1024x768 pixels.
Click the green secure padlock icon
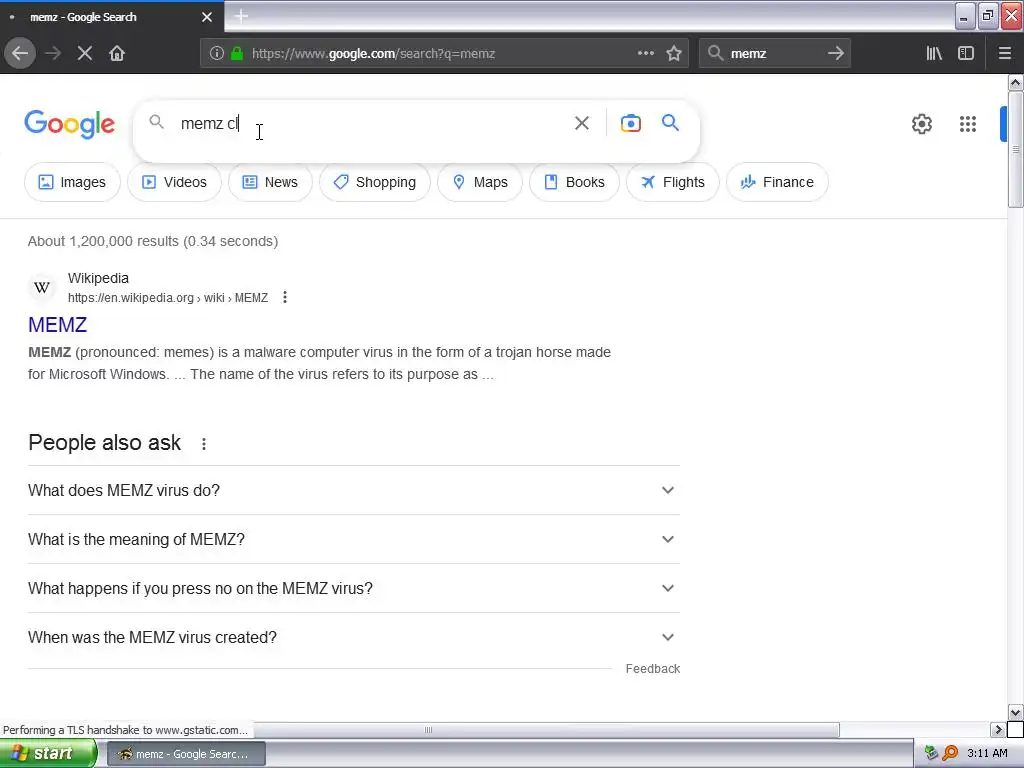pyautogui.click(x=237, y=53)
